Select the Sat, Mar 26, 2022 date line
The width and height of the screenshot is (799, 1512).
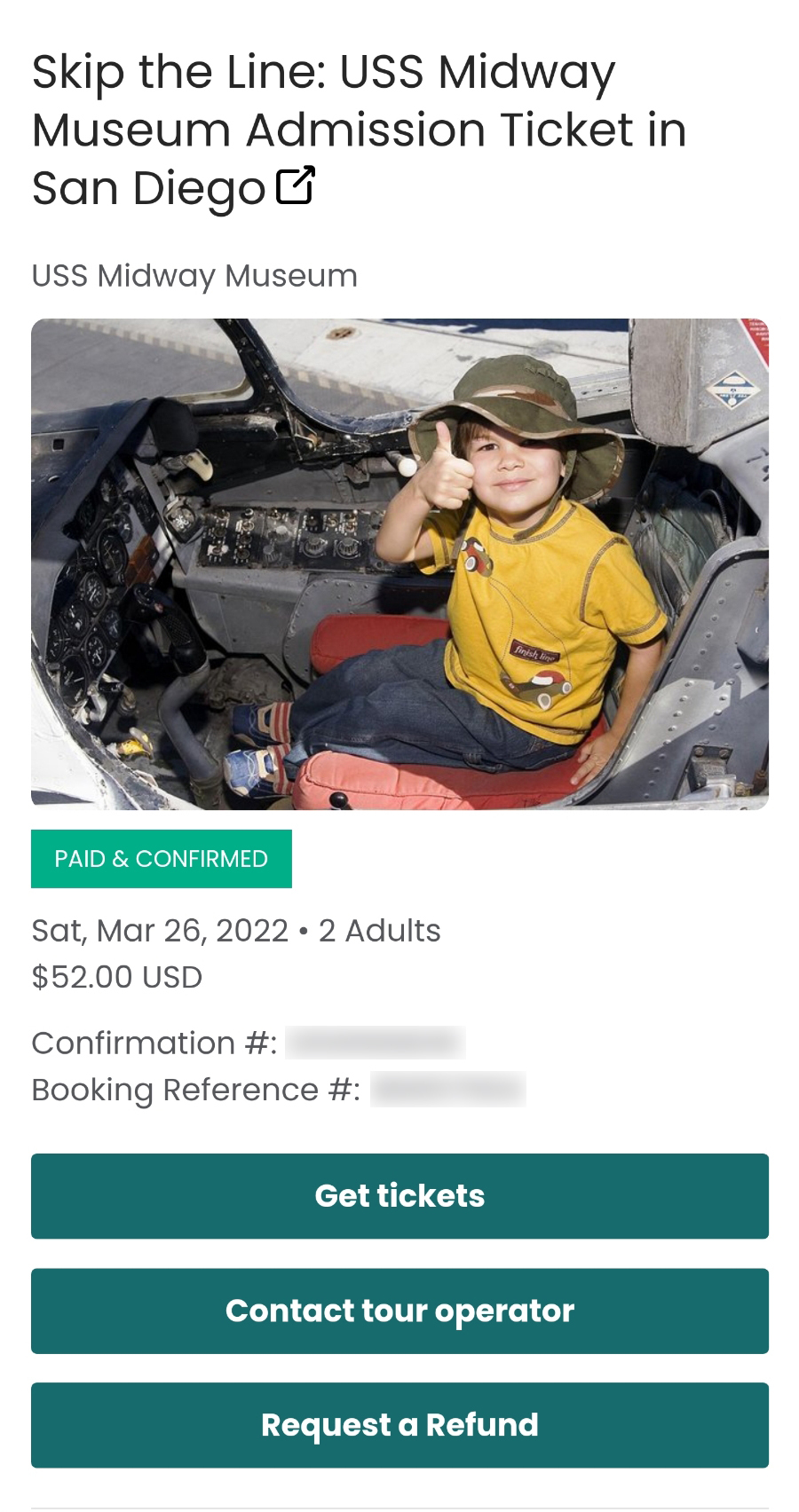click(160, 931)
